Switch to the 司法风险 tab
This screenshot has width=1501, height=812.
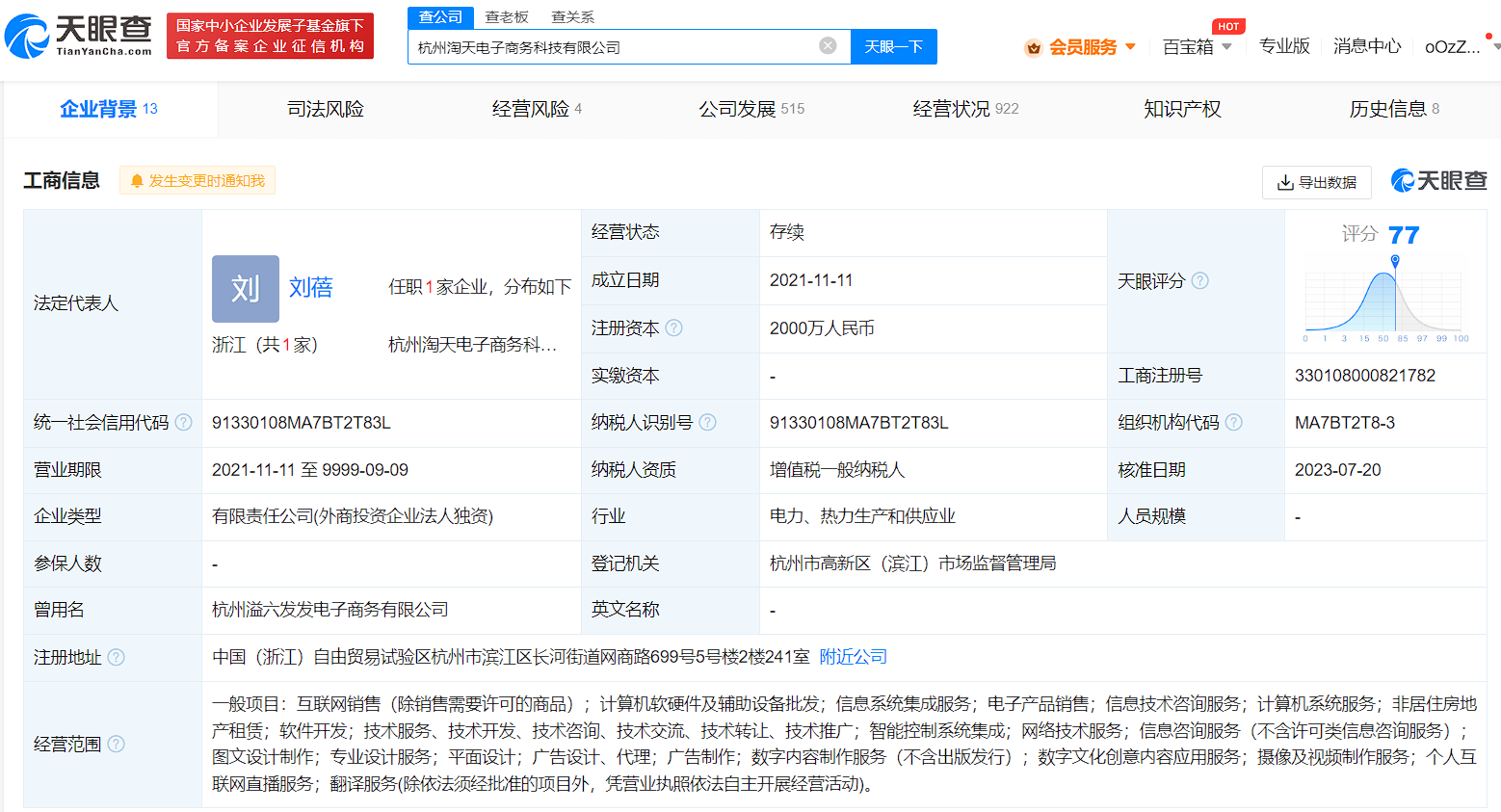pos(326,109)
